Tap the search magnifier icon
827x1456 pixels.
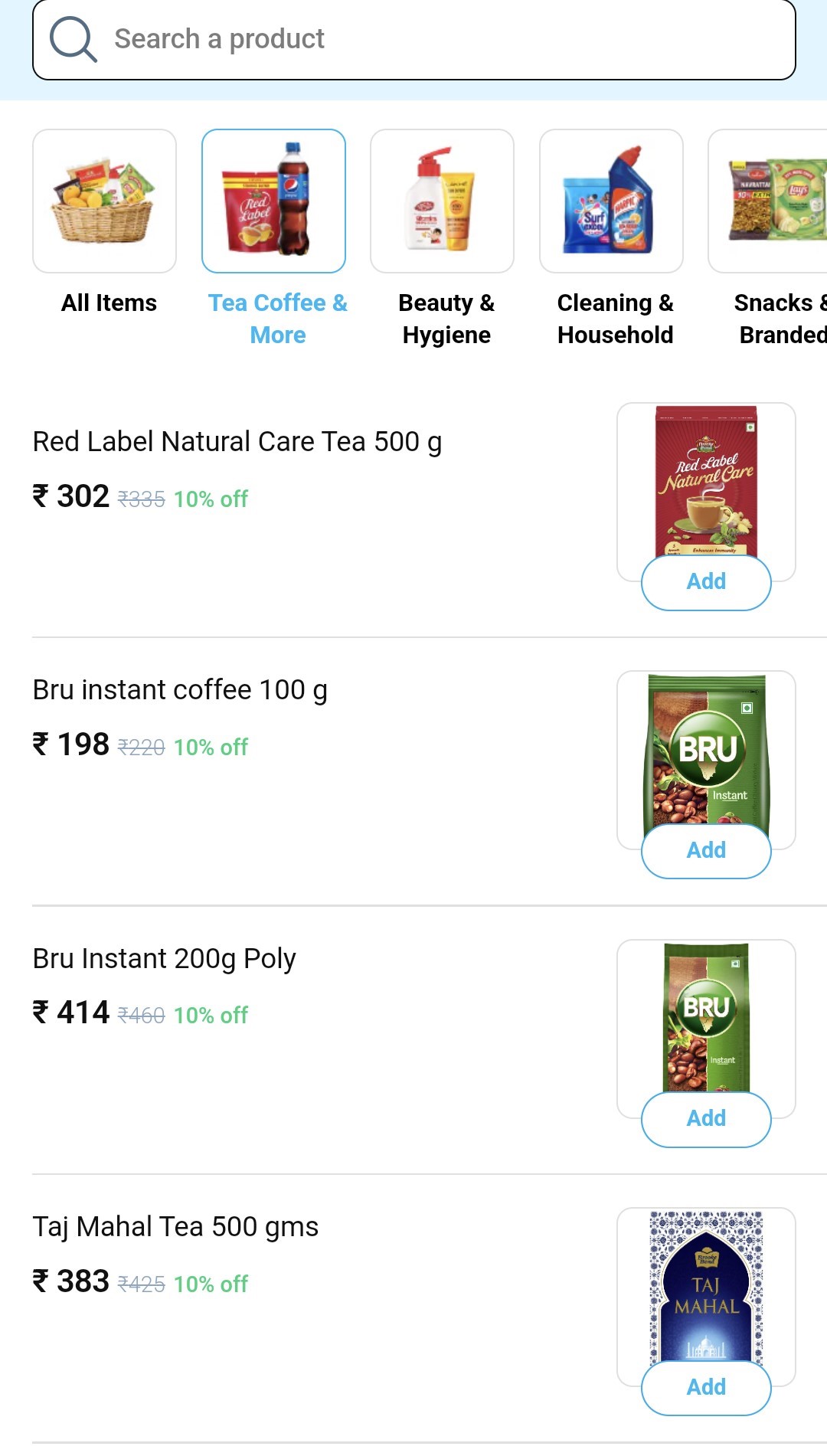coord(73,40)
